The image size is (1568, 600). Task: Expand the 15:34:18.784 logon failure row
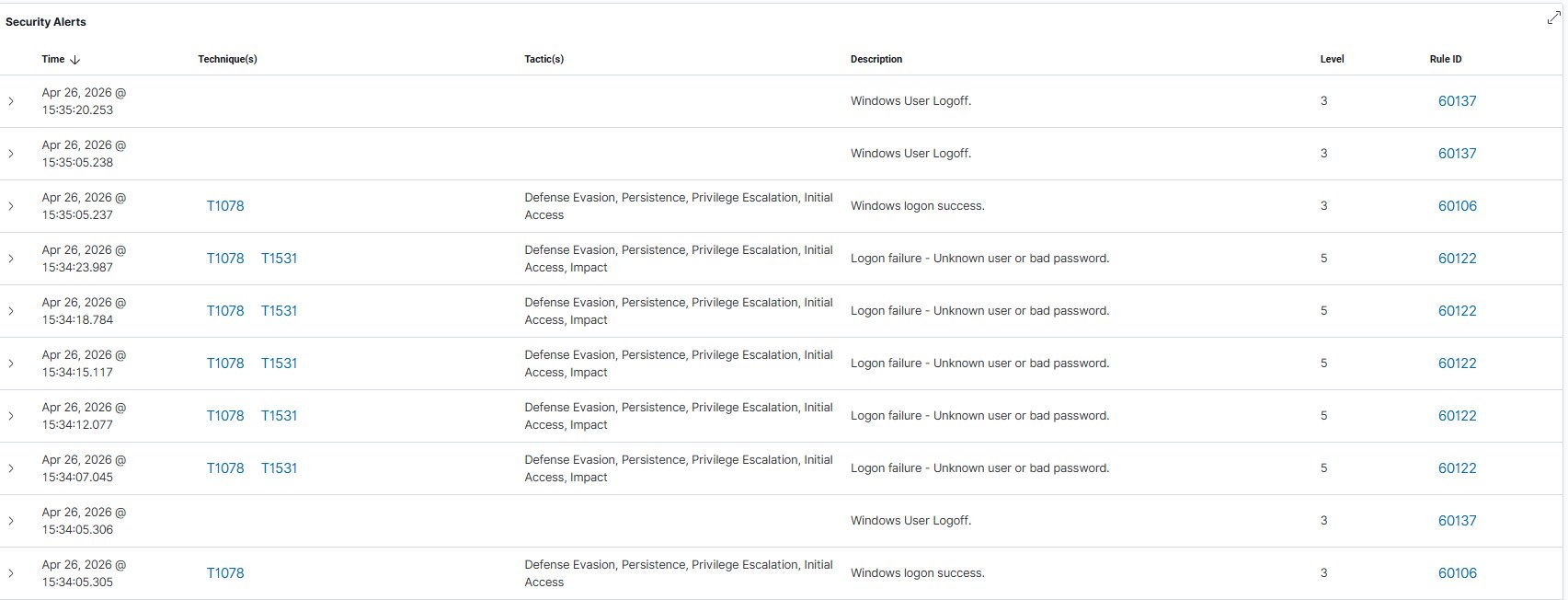click(x=11, y=311)
